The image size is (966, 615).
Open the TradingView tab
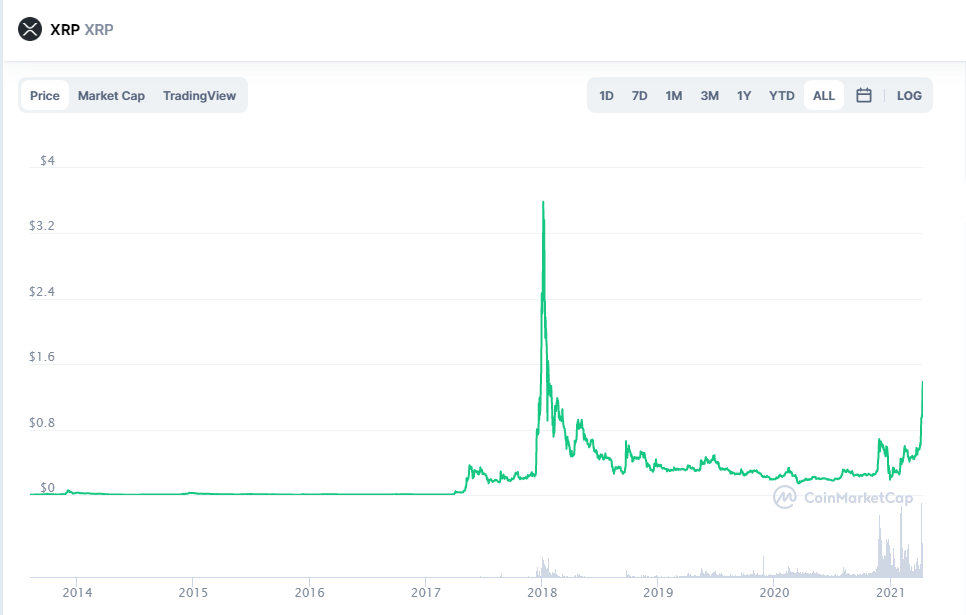click(x=199, y=96)
